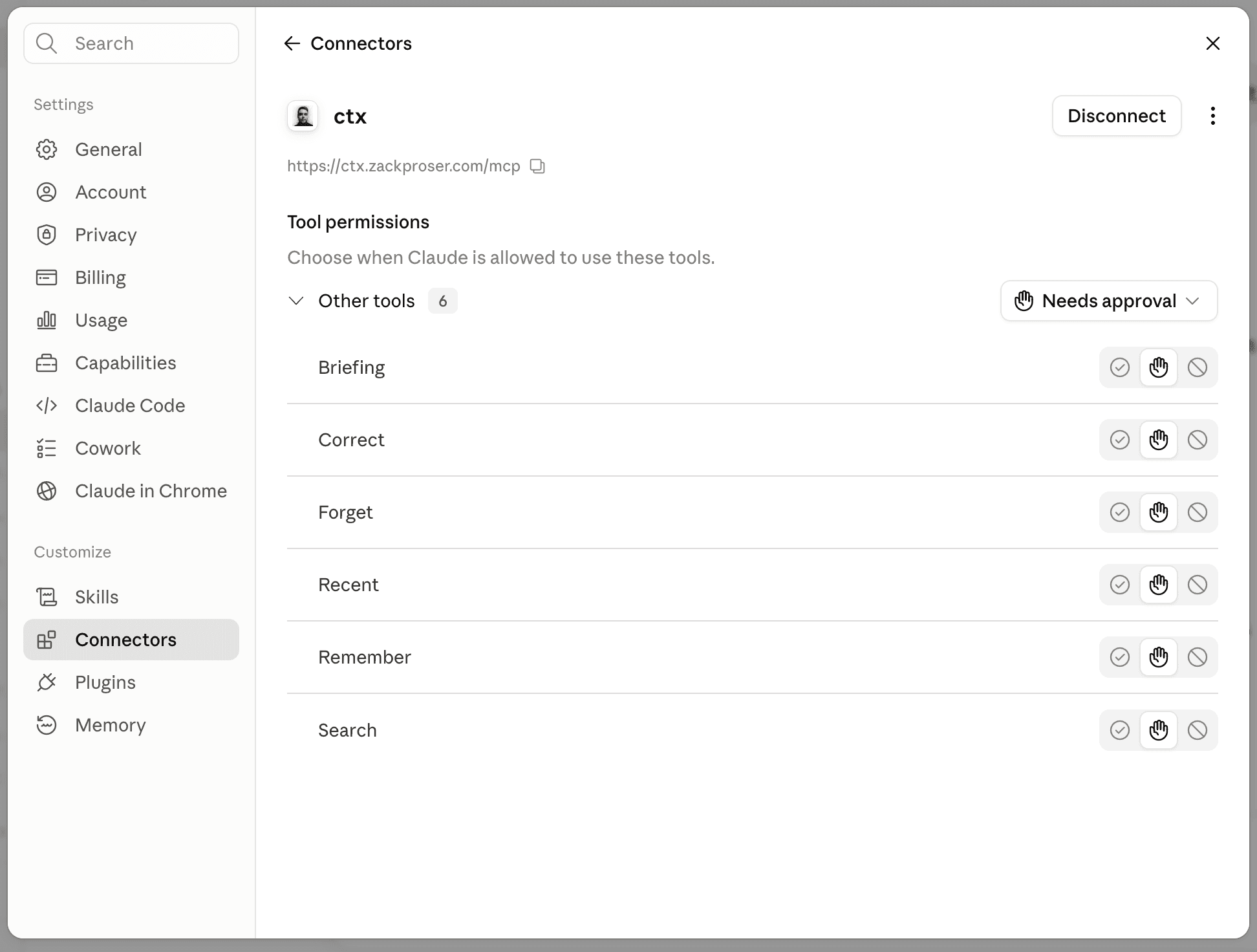Click the ctx connector avatar image

pos(303,116)
